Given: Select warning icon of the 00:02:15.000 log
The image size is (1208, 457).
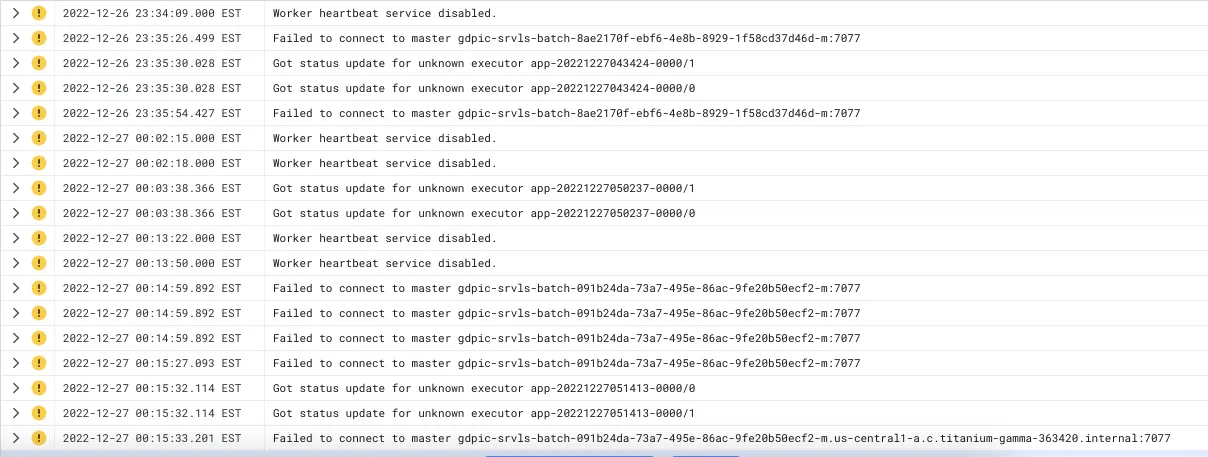Looking at the screenshot, I should click(38, 138).
